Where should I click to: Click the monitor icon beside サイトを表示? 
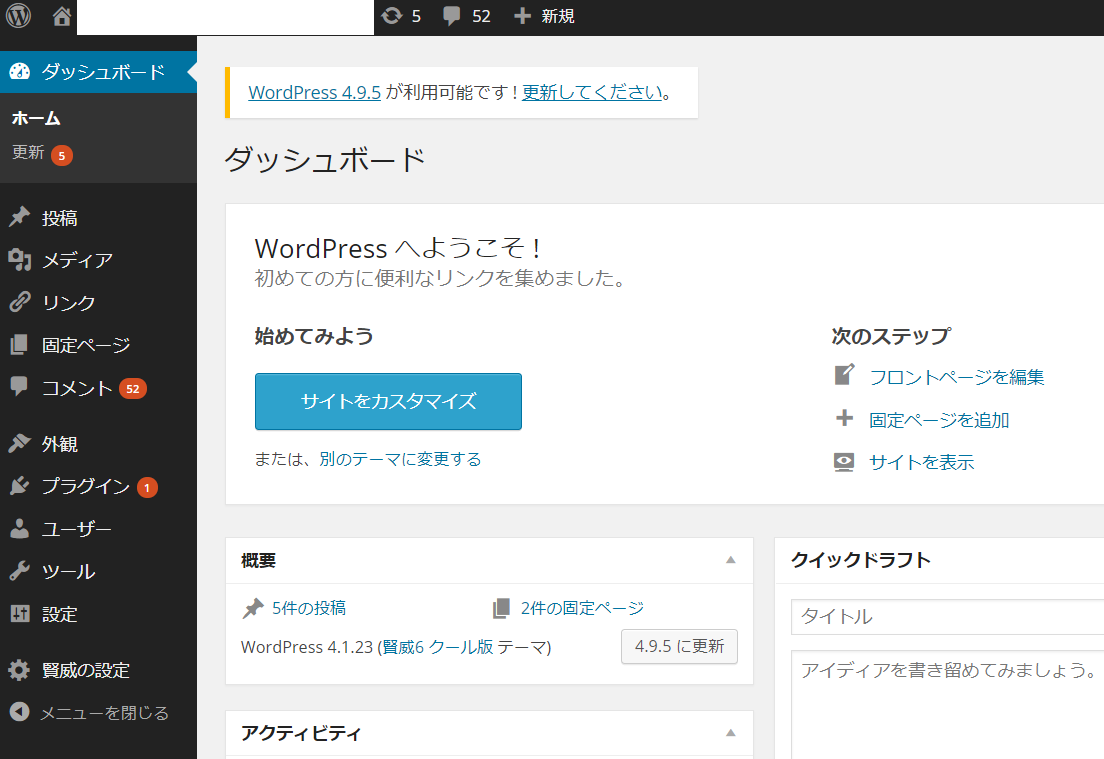843,462
